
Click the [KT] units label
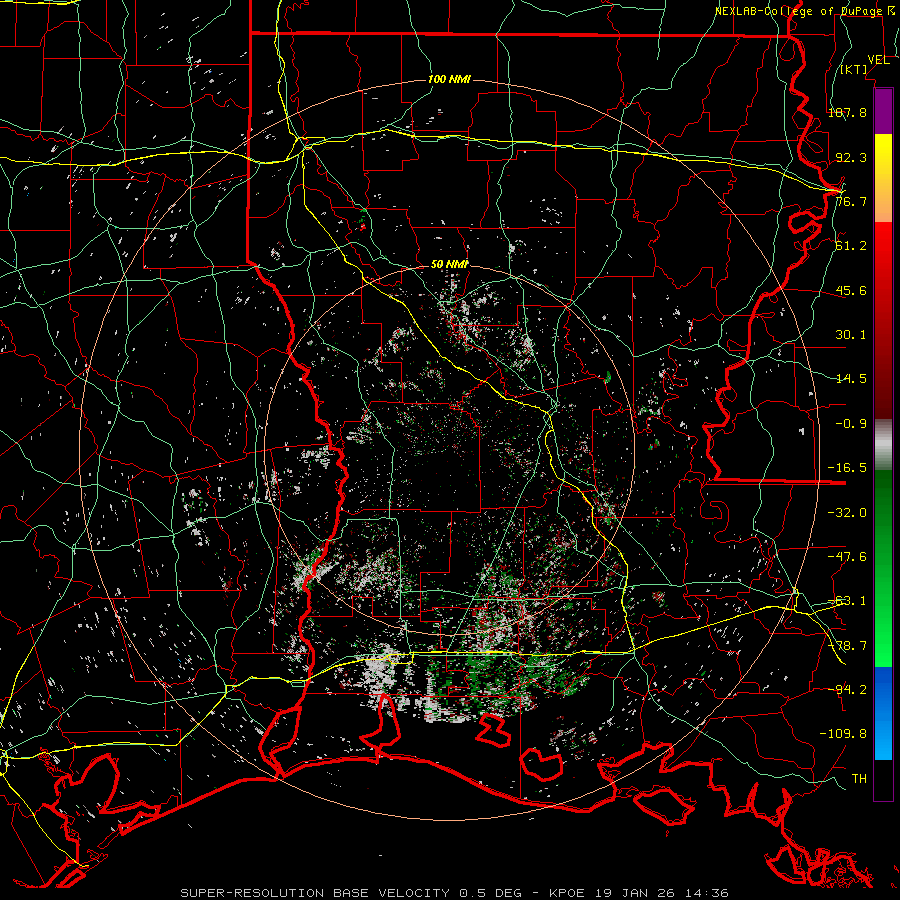coord(854,69)
